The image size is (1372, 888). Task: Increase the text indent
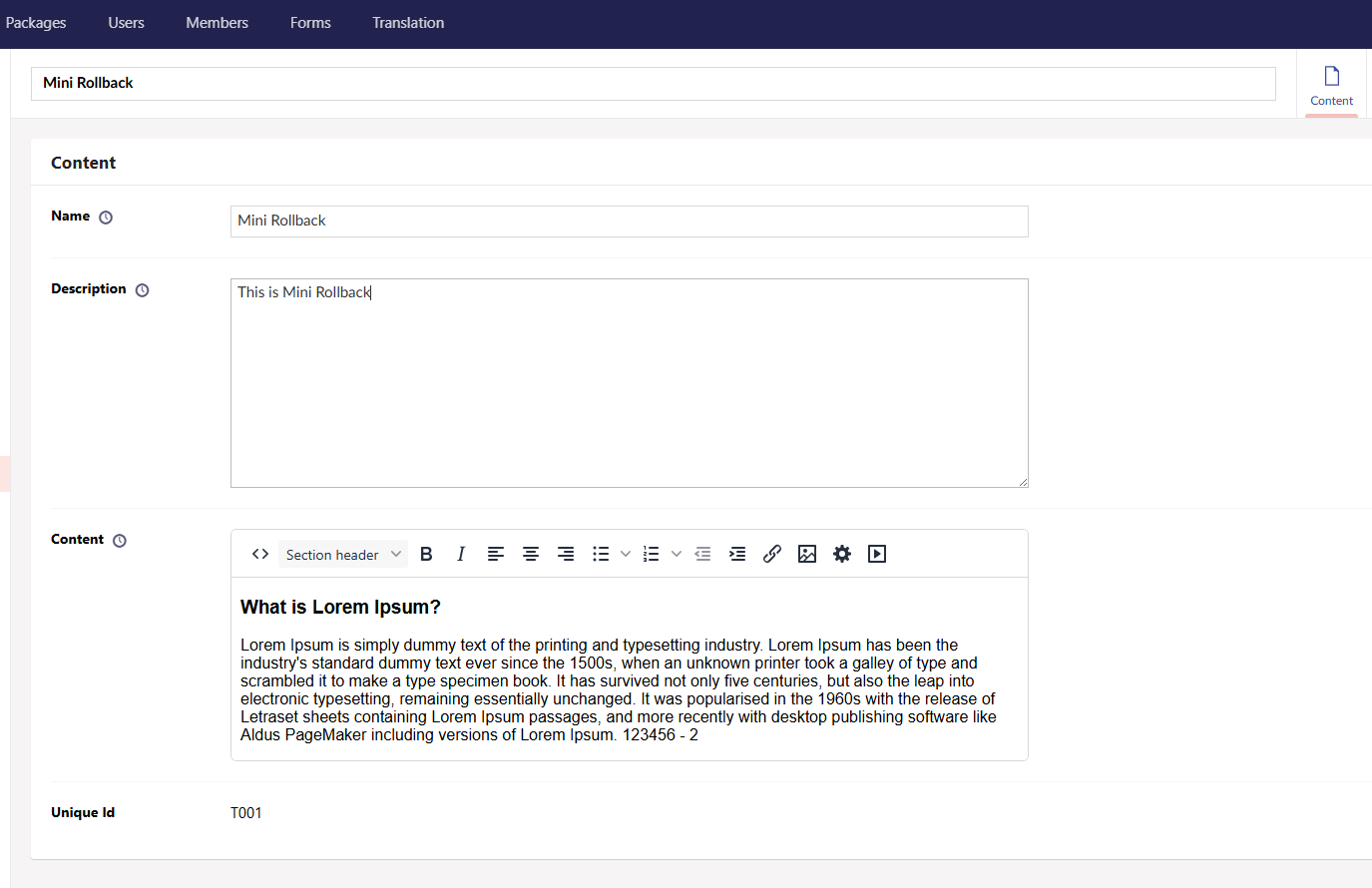tap(737, 554)
